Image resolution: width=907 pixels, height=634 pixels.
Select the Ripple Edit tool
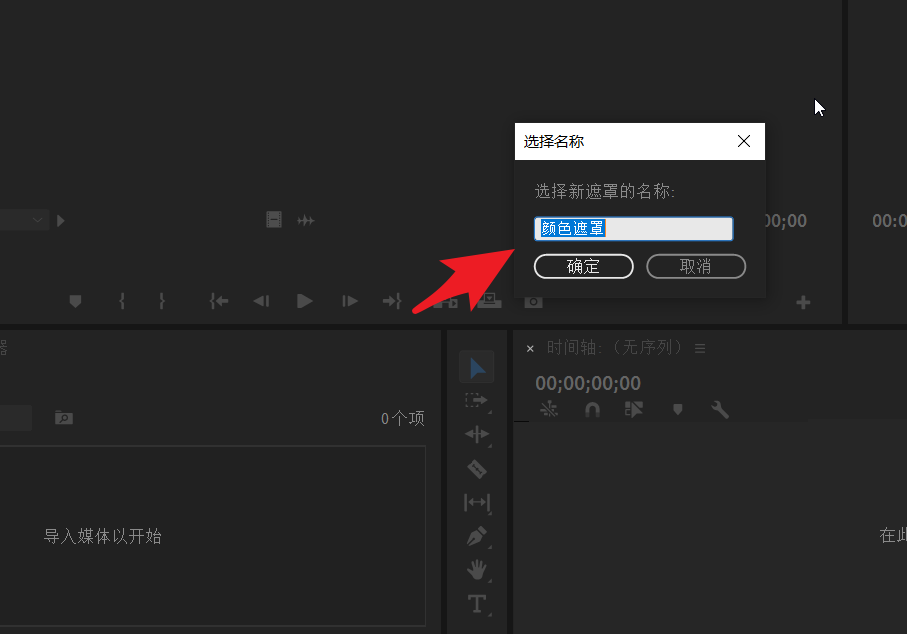pyautogui.click(x=477, y=434)
